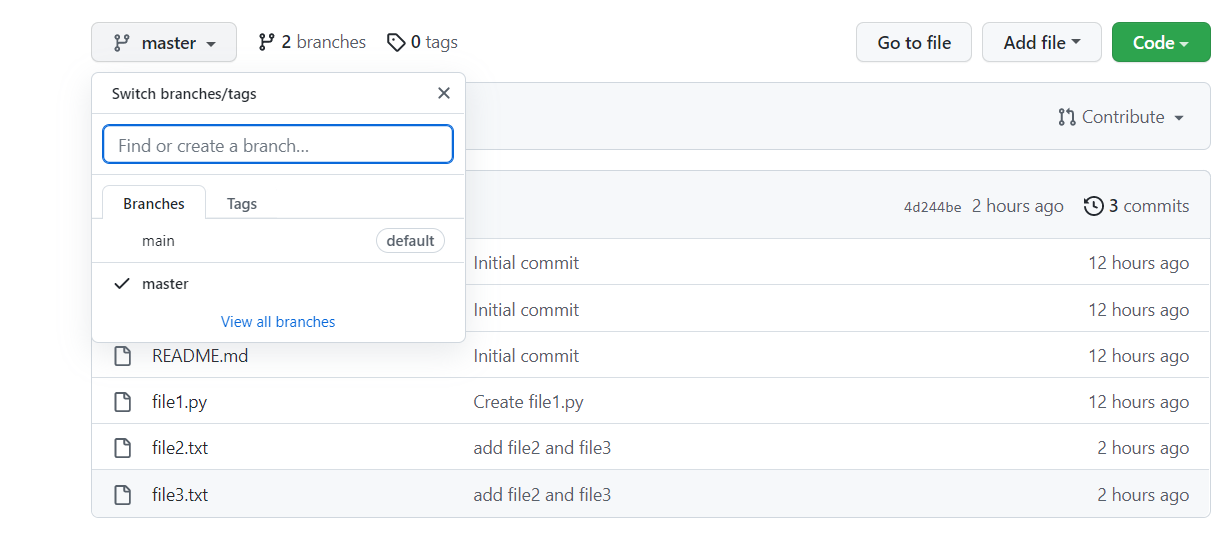The width and height of the screenshot is (1229, 533).
Task: Select the checked master branch entry
Action: [x=165, y=284]
